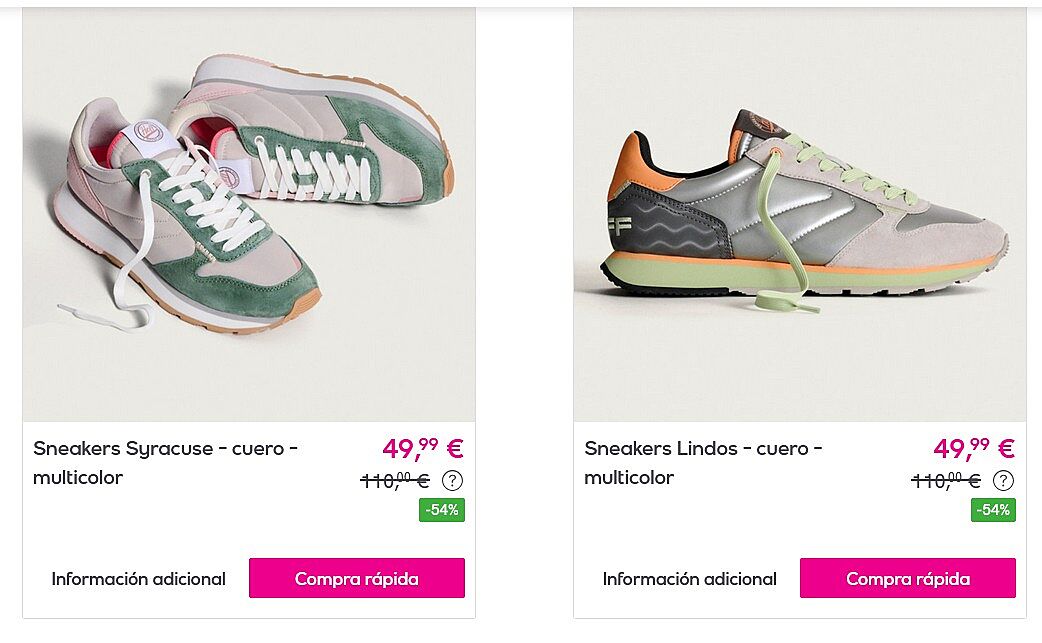This screenshot has height=643, width=1042.
Task: Click the question mark icon under Lindos price
Action: 1003,480
